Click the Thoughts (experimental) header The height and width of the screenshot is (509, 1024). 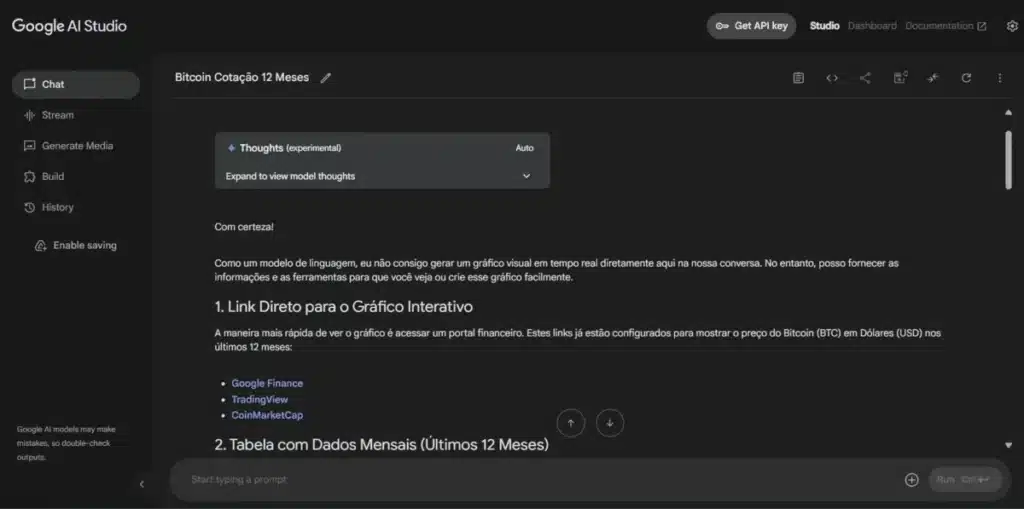284,148
